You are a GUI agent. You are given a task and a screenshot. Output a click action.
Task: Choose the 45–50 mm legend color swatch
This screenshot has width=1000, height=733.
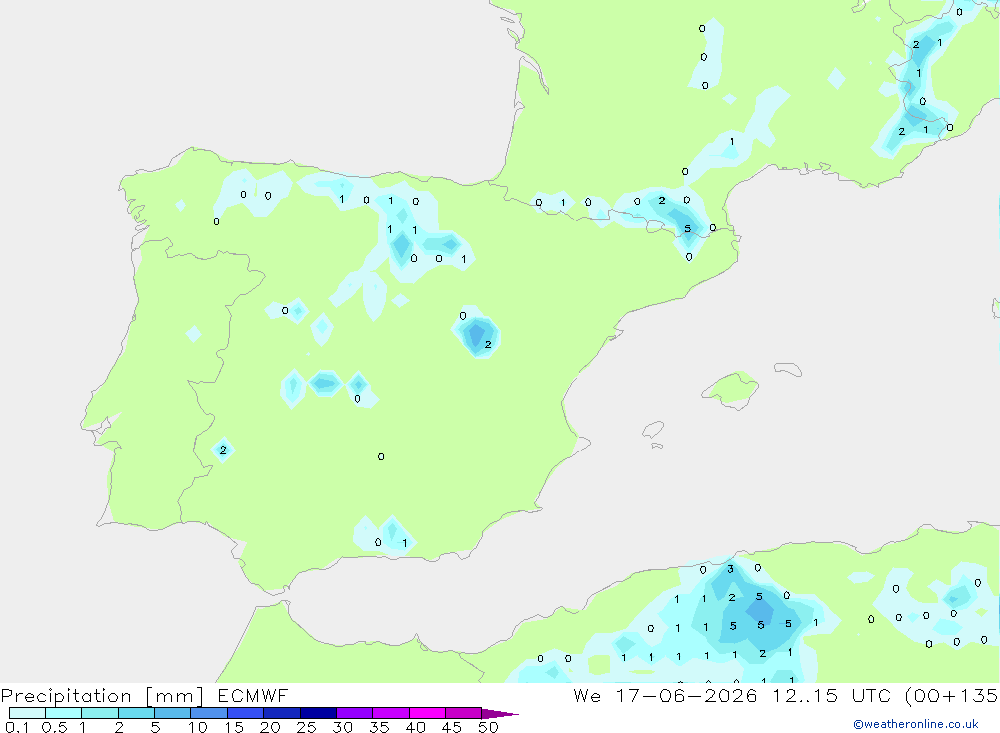coord(463,713)
